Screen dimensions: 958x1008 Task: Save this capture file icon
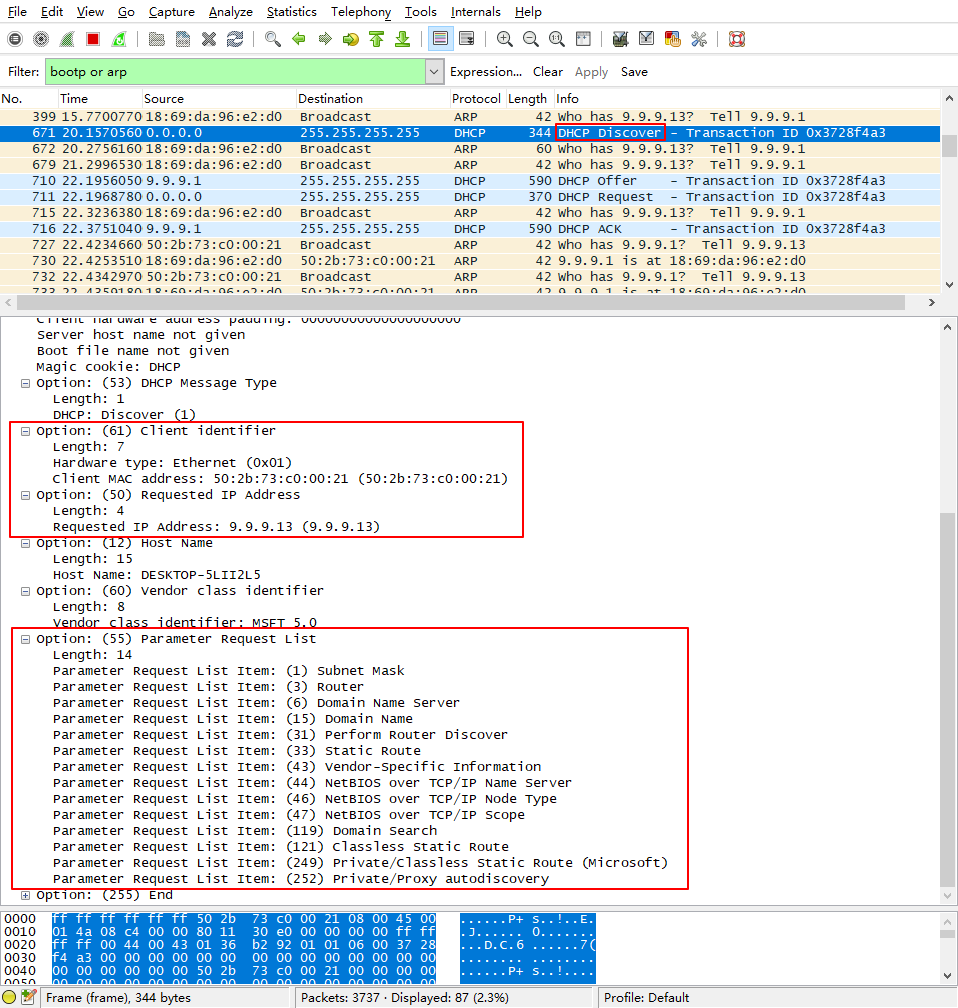(183, 39)
